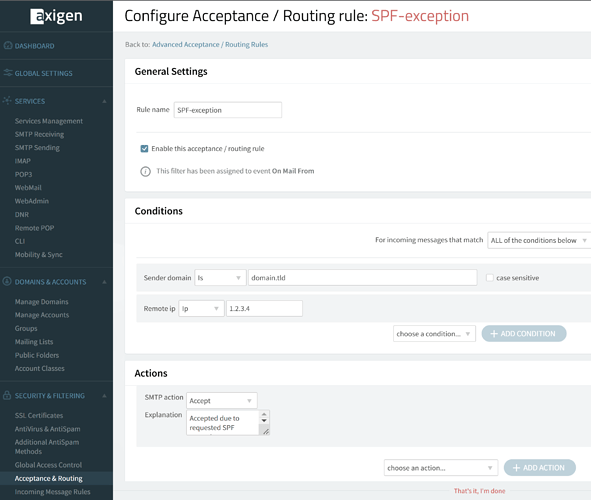Open SMTP Receiving in the sidebar
Screen dimensions: 591x500
(x=39, y=135)
